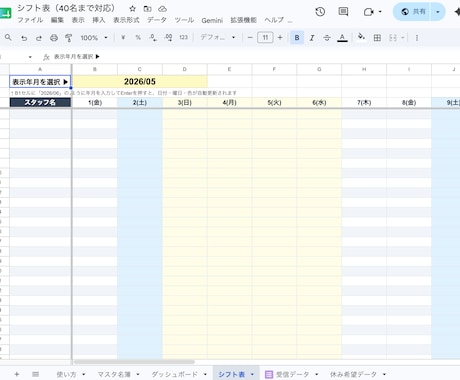Open the ツール menu
Screen dimensions: 460x380
(x=184, y=20)
